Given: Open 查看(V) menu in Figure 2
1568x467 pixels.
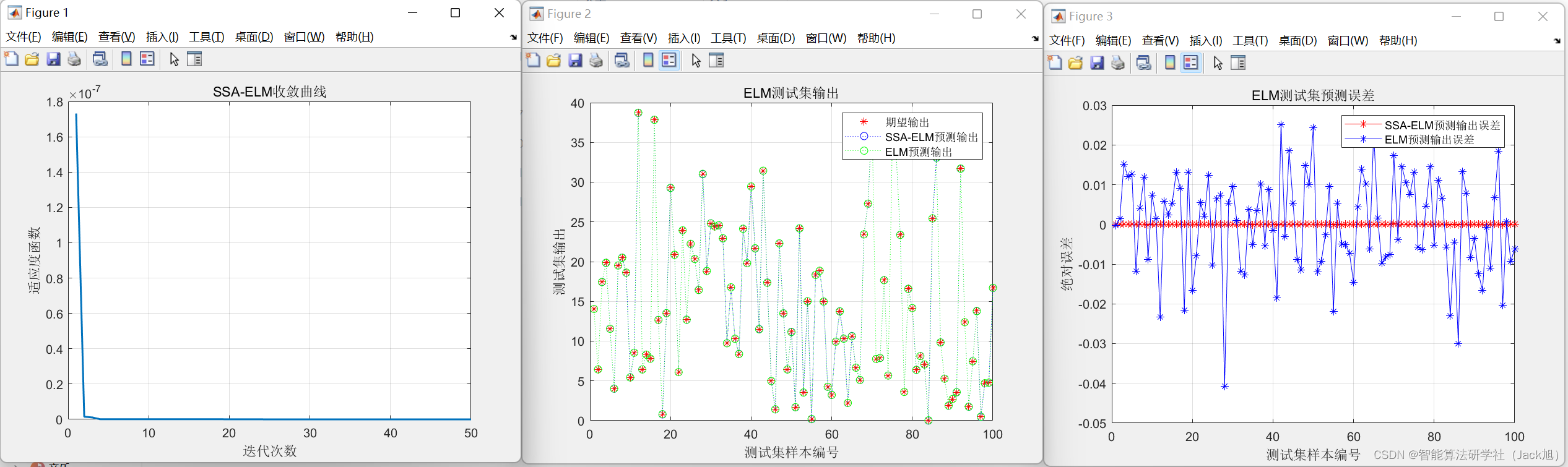Looking at the screenshot, I should tap(639, 38).
